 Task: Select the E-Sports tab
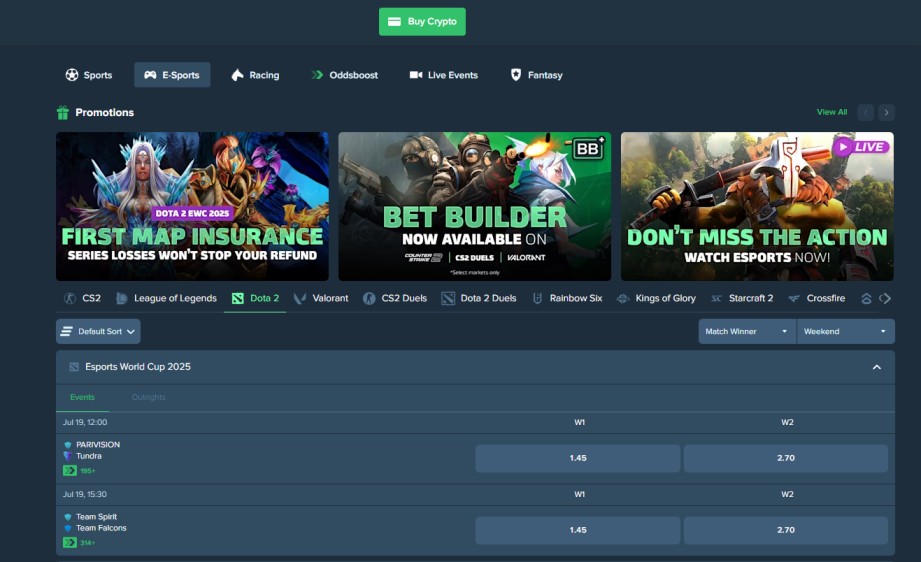tap(172, 75)
